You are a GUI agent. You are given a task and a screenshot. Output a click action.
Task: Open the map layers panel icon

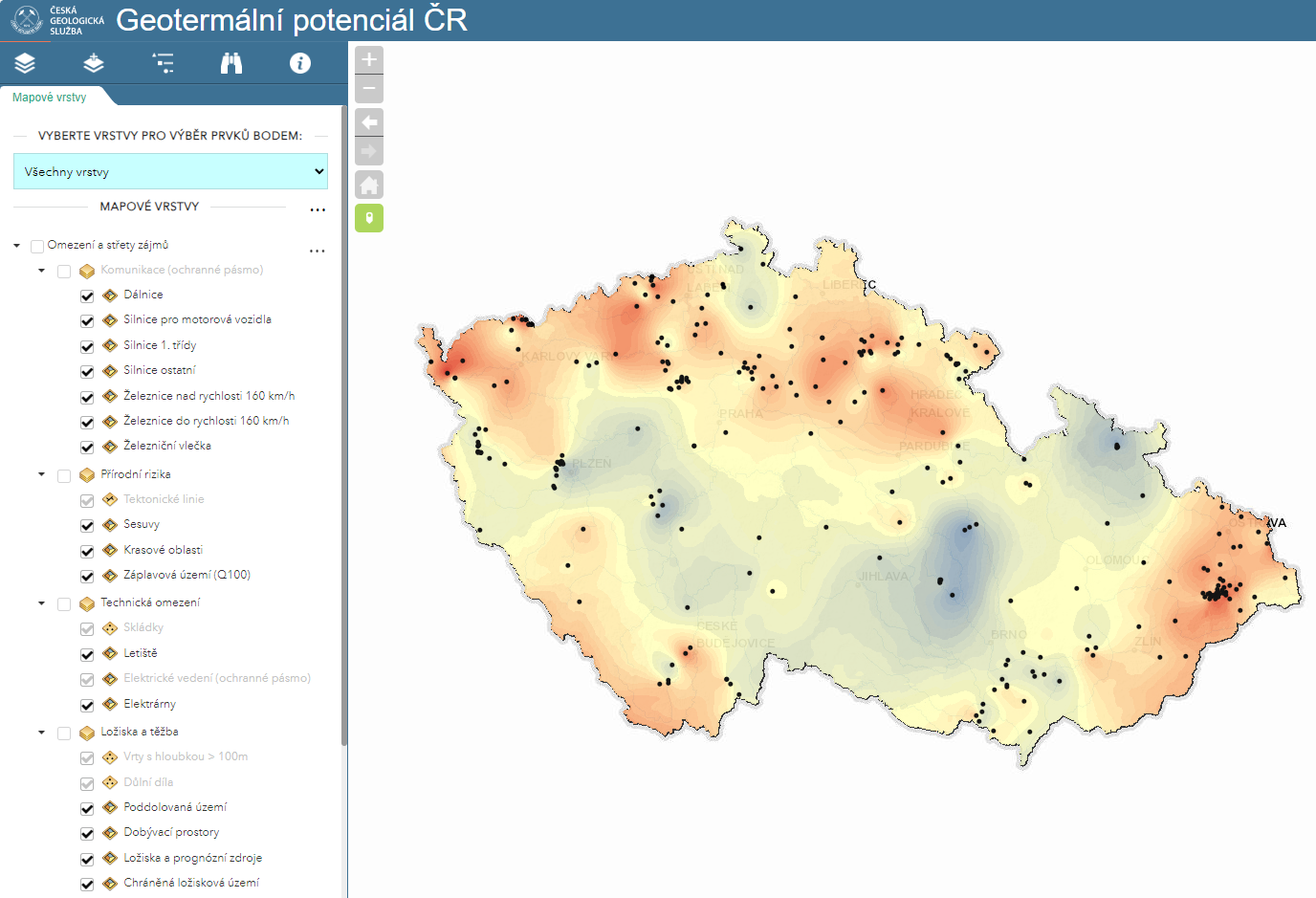coord(25,63)
